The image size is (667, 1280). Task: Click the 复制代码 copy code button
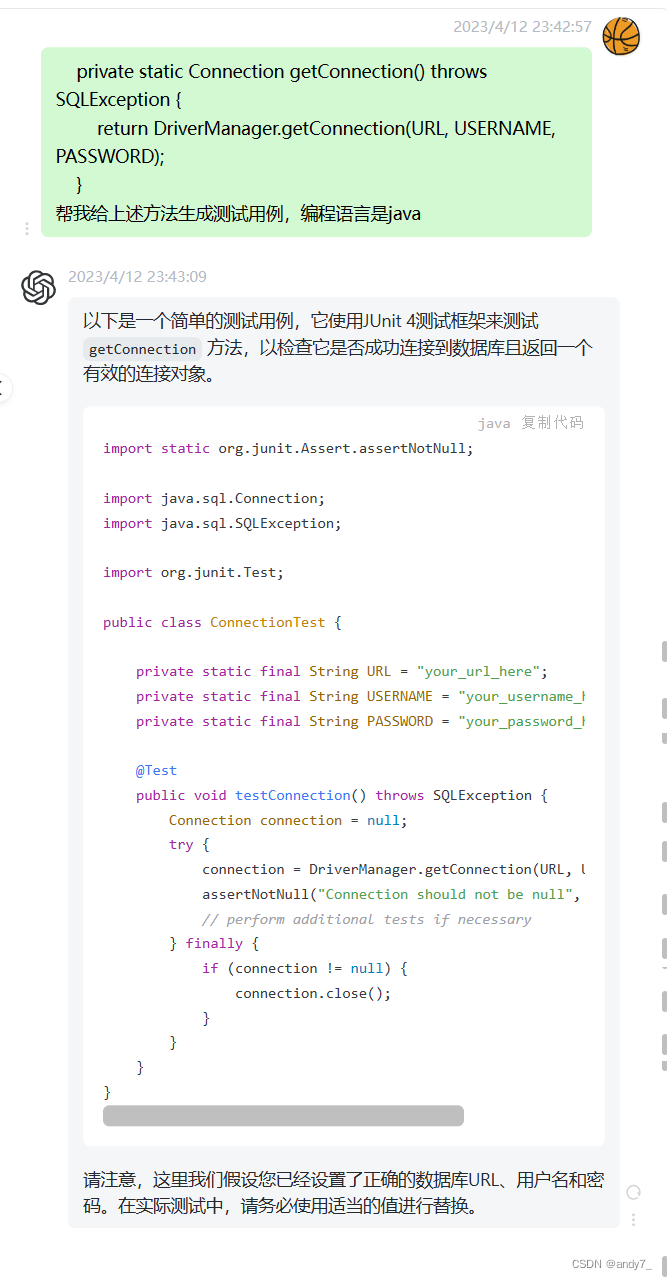[x=552, y=423]
